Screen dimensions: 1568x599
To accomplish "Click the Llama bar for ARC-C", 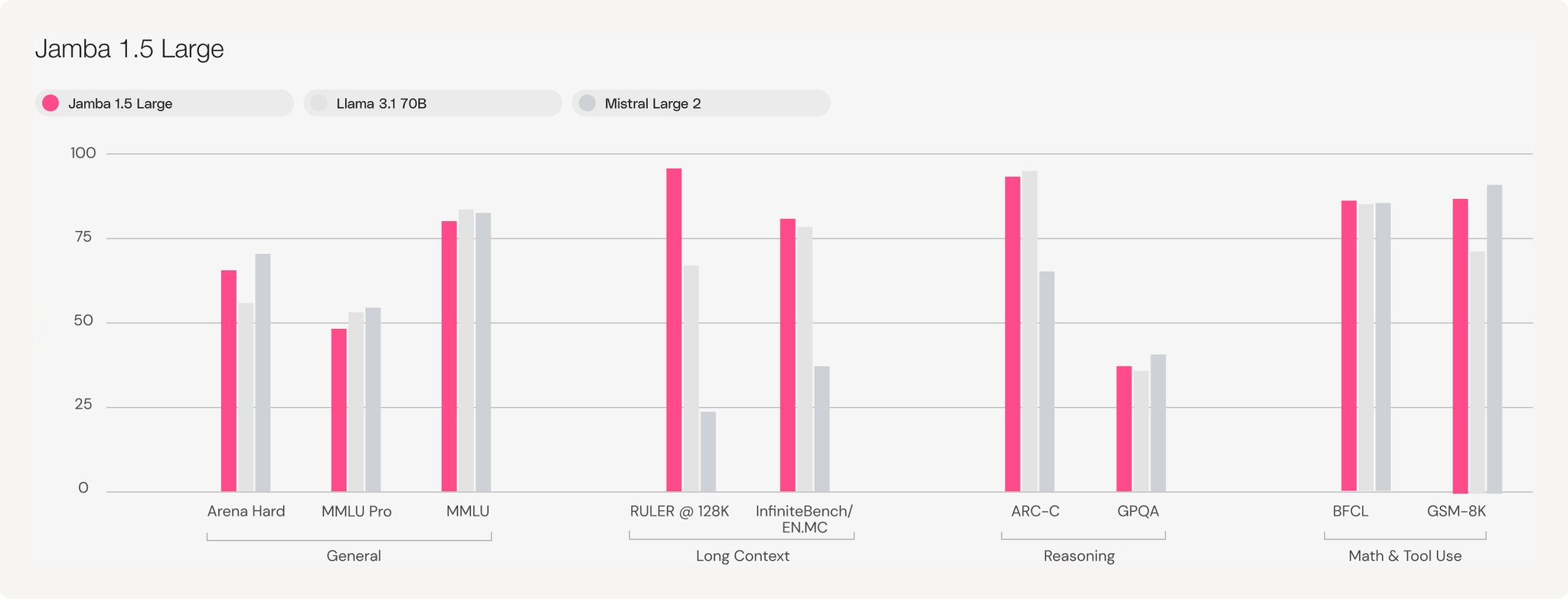I will (x=1030, y=331).
